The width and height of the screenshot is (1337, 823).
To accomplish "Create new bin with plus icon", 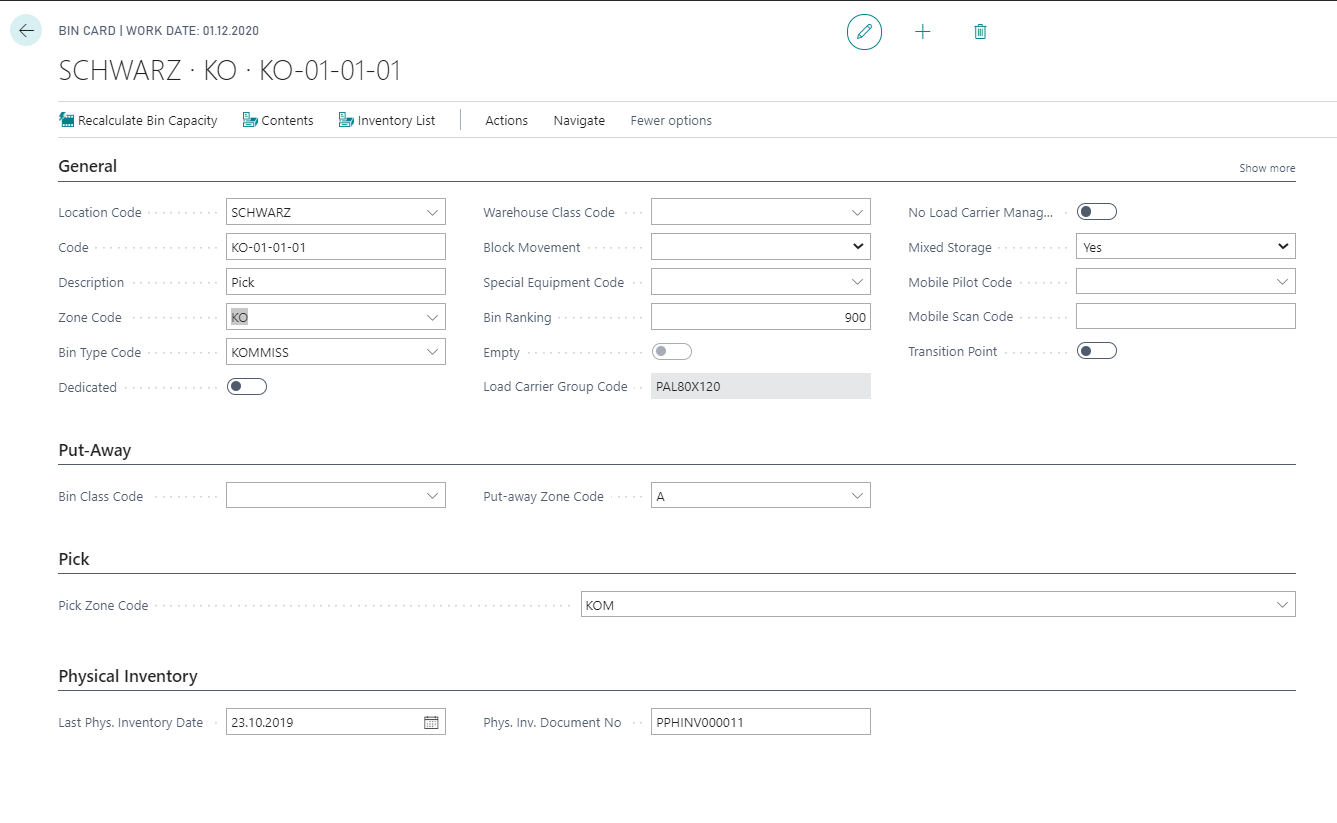I will (x=922, y=32).
